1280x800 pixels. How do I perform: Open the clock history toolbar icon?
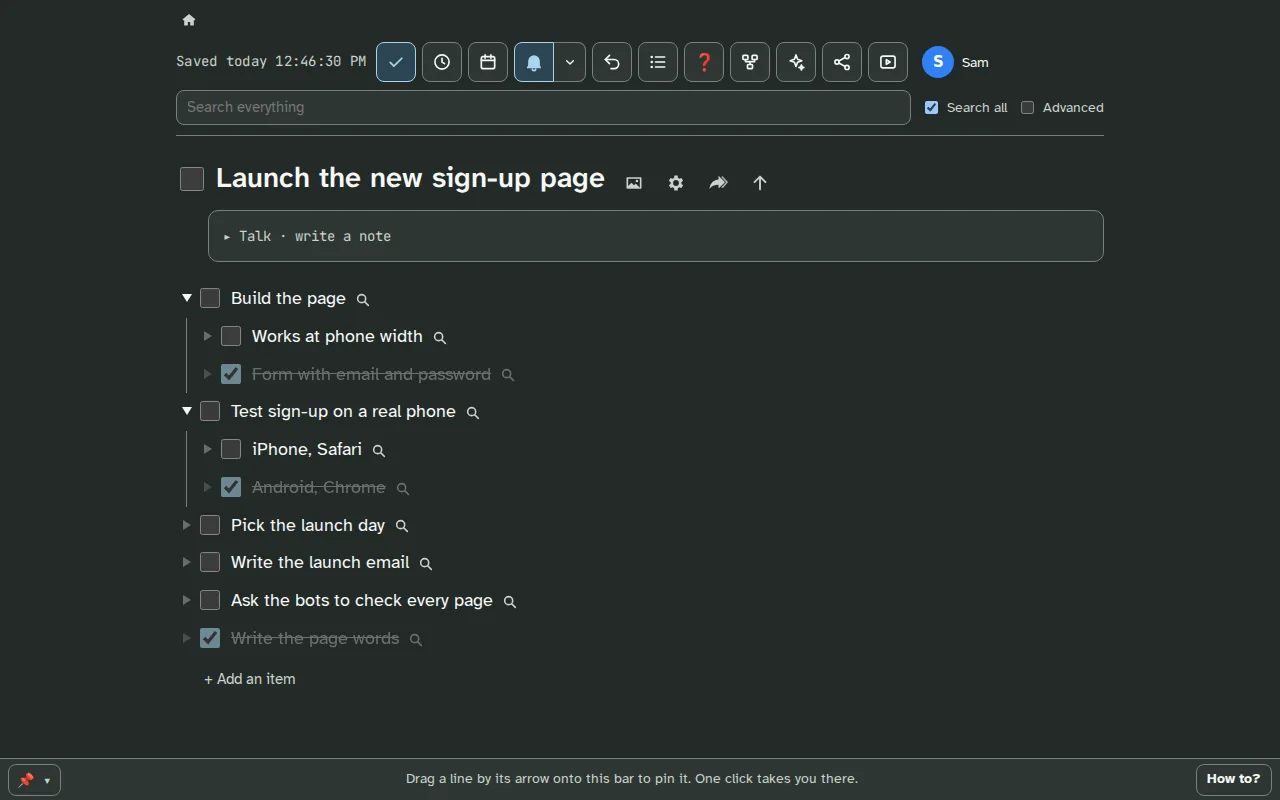[442, 62]
